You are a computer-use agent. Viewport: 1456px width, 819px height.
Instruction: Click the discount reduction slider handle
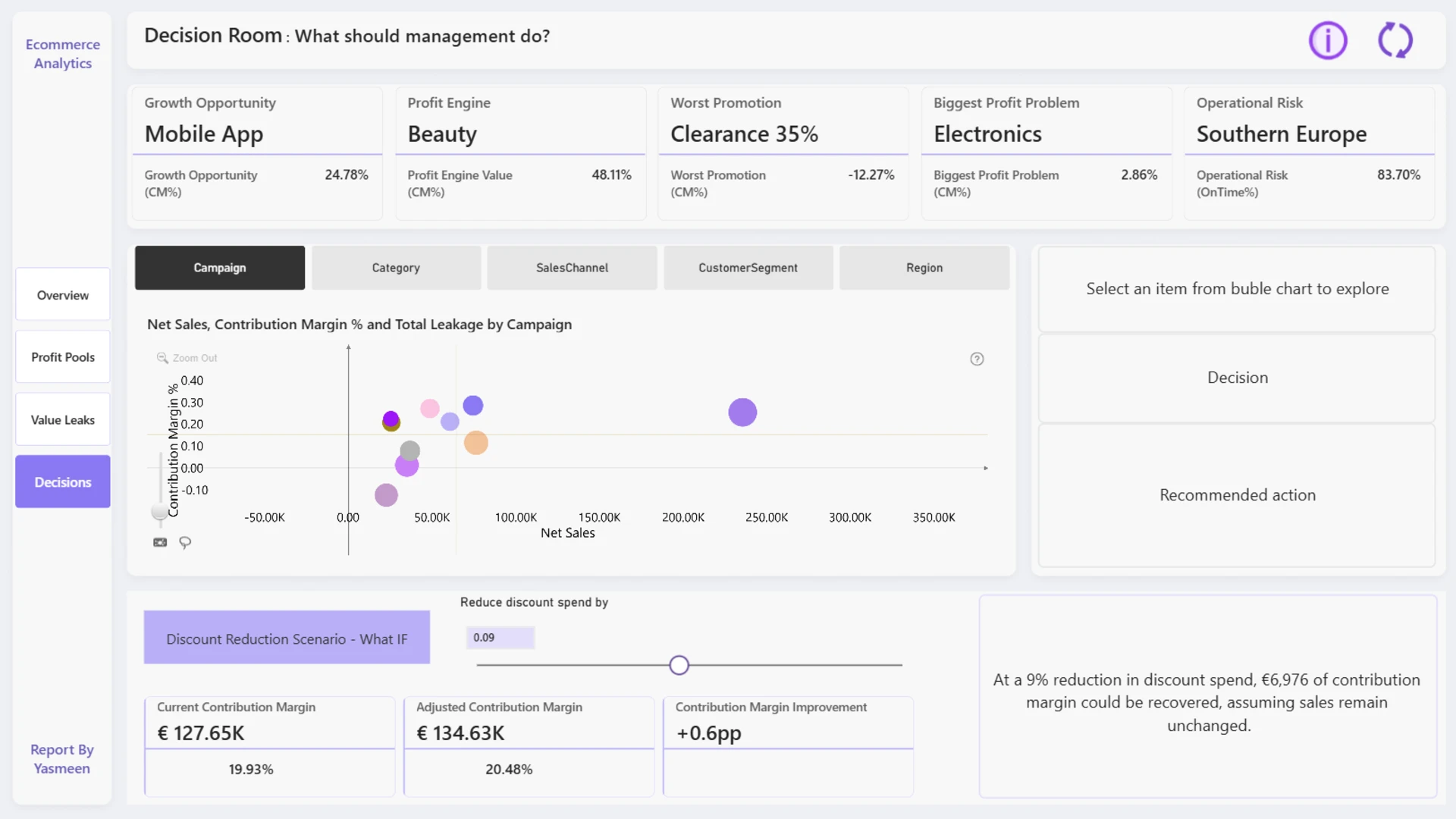click(679, 665)
